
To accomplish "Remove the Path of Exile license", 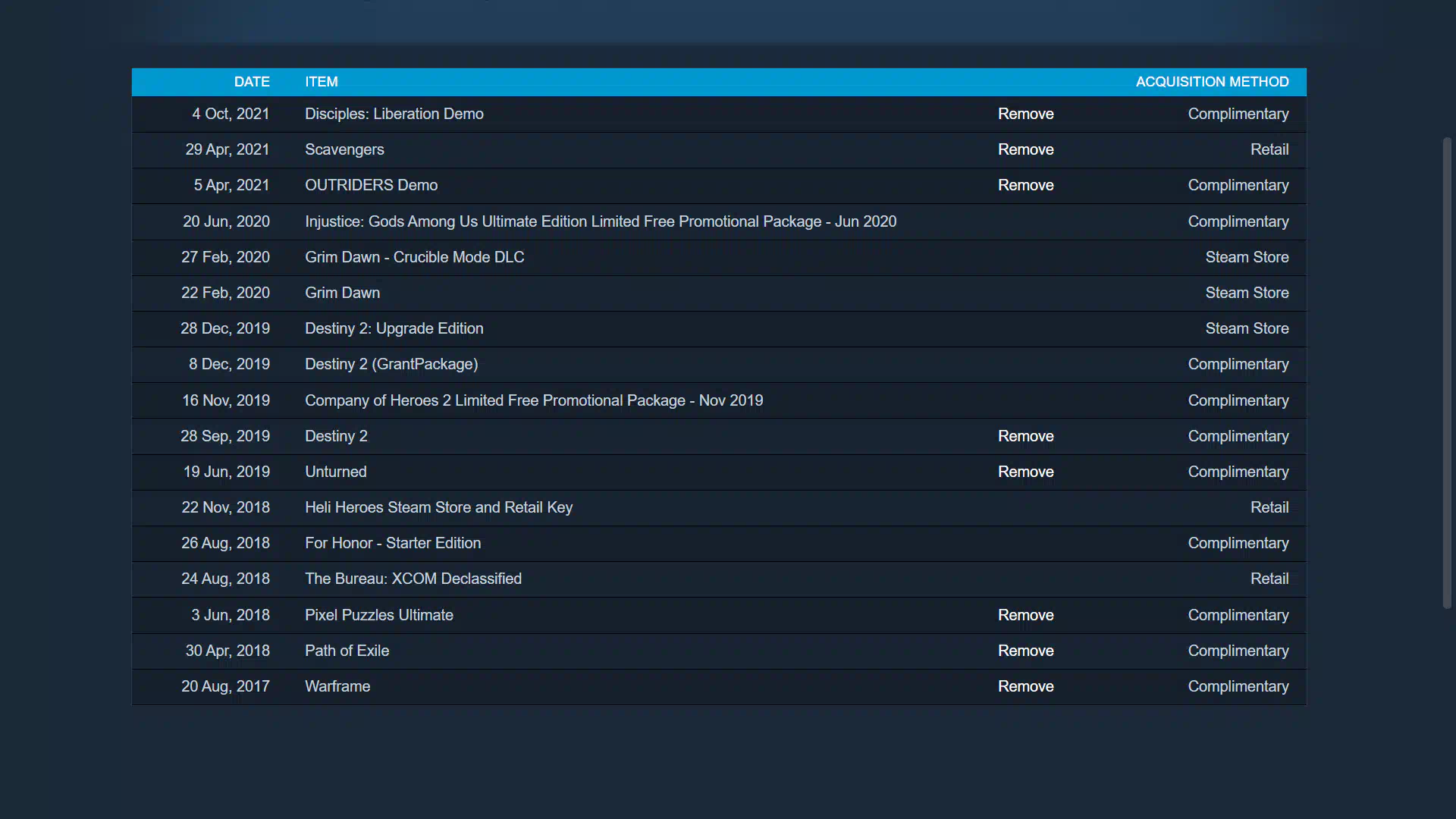I will pyautogui.click(x=1025, y=651).
